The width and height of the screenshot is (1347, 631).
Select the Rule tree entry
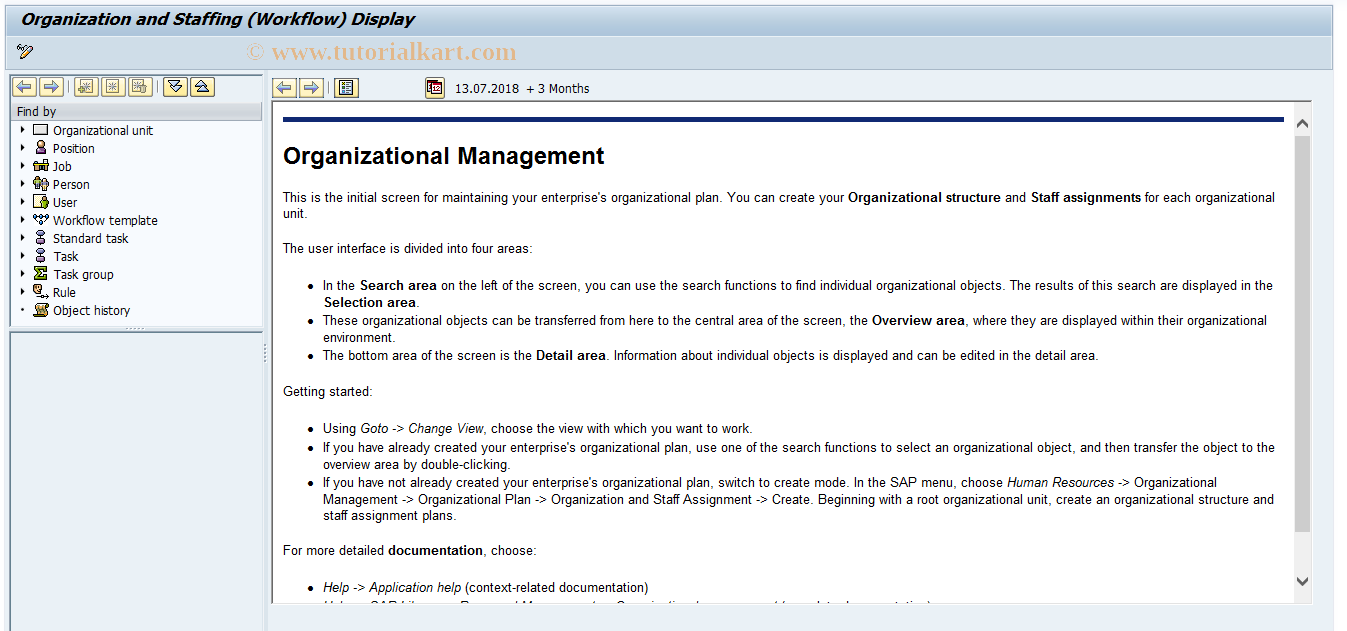pyautogui.click(x=64, y=293)
